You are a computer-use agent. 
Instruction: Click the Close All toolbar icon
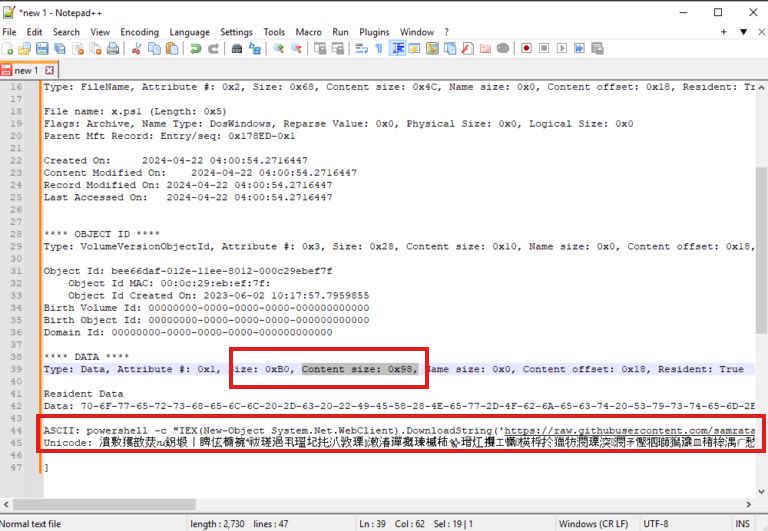(x=96, y=48)
